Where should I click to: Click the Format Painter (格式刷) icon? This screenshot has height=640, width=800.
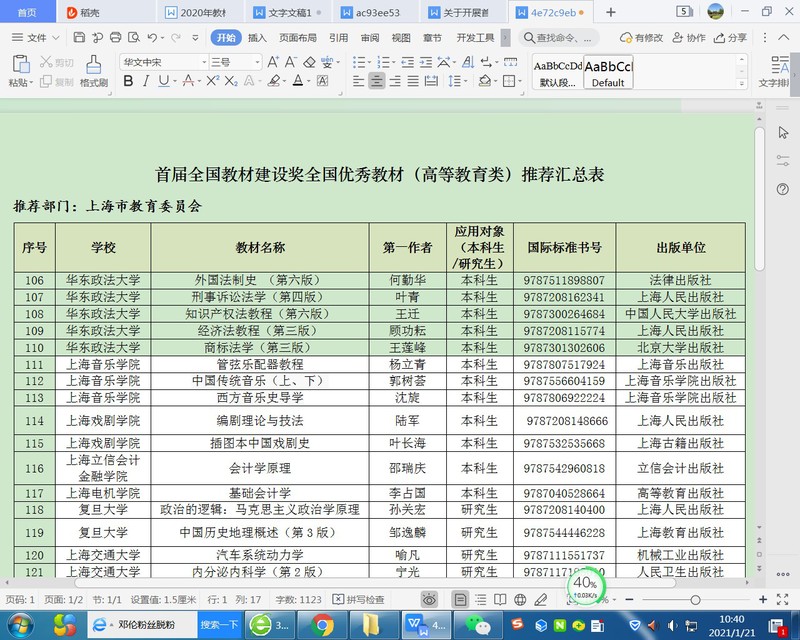coord(93,65)
